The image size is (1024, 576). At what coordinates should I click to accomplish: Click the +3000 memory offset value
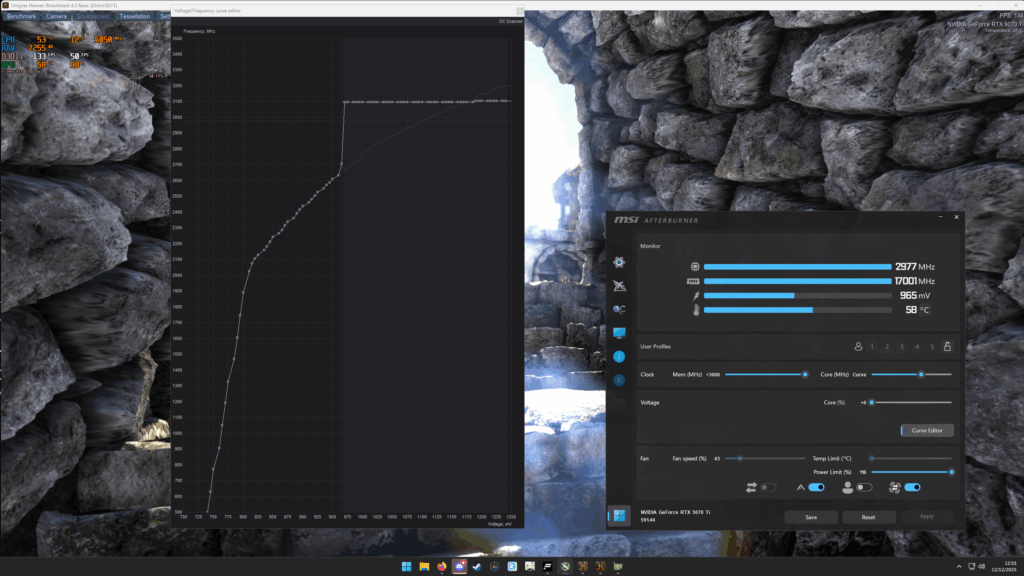point(713,375)
